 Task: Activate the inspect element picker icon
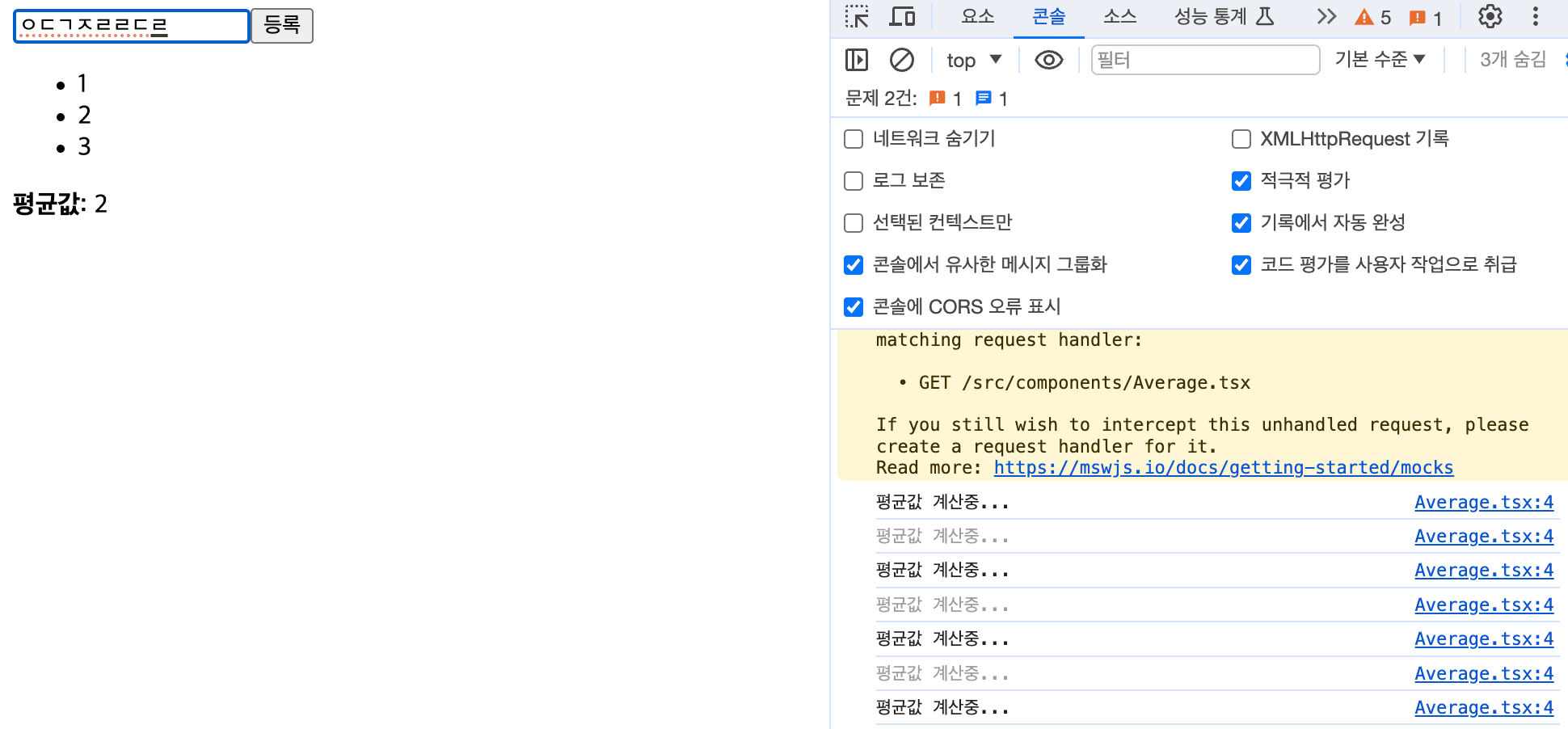pyautogui.click(x=856, y=16)
